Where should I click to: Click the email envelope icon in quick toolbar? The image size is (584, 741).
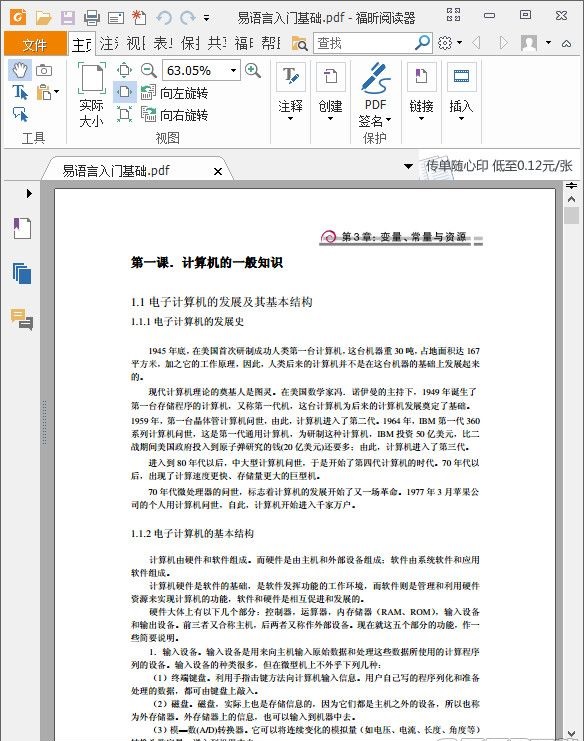pos(116,18)
